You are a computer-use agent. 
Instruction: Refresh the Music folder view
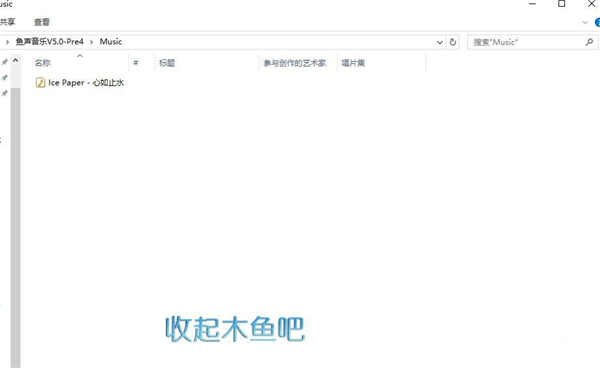pyautogui.click(x=453, y=42)
